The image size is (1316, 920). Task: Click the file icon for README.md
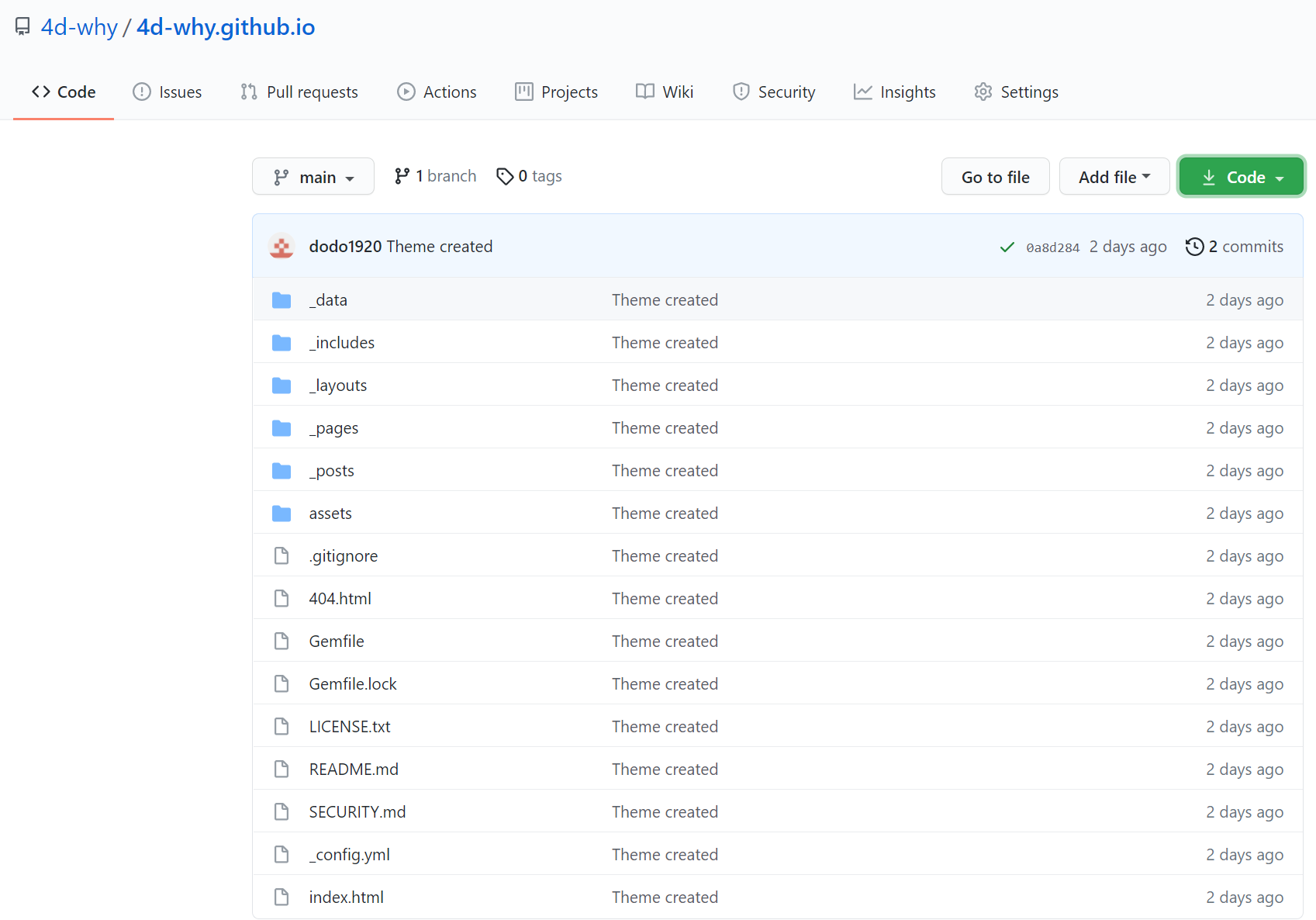pos(282,770)
